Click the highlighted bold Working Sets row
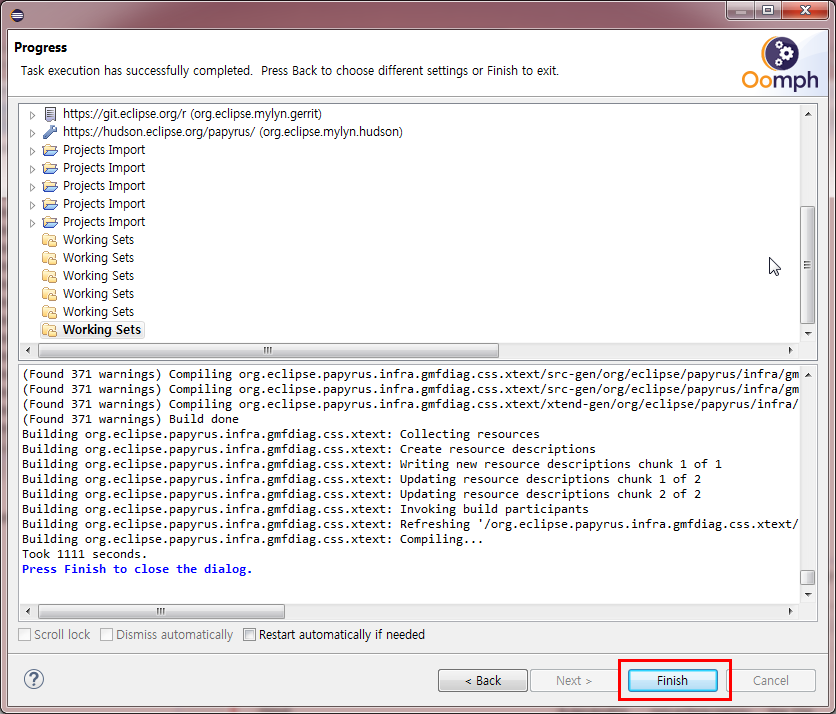 92,330
